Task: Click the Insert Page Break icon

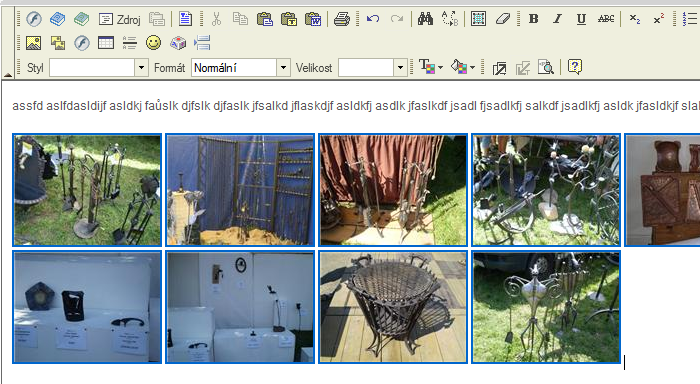Action: pyautogui.click(x=202, y=43)
